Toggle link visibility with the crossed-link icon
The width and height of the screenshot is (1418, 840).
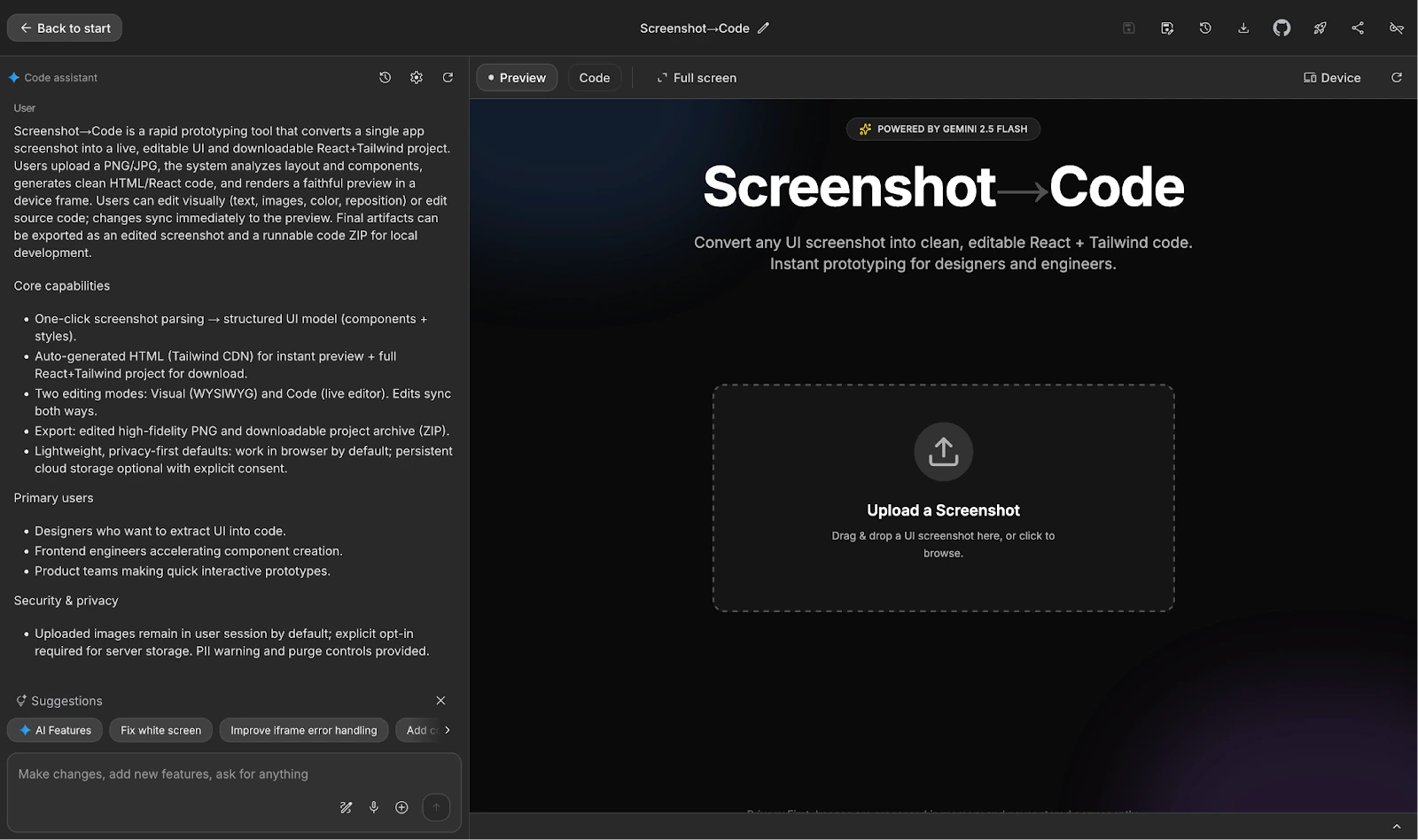1397,27
